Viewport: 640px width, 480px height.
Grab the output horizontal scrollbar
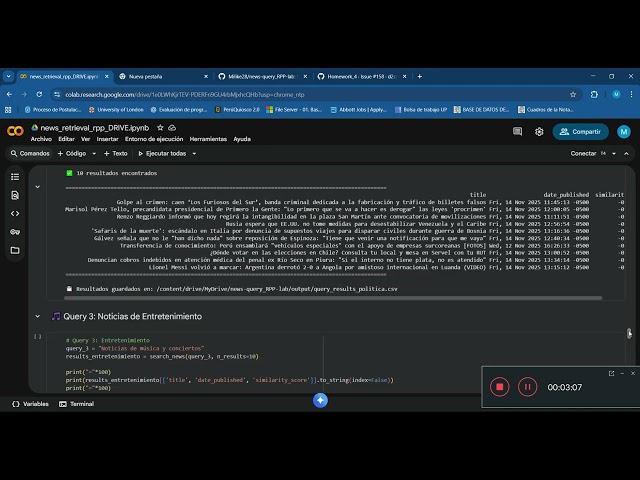coord(333,298)
